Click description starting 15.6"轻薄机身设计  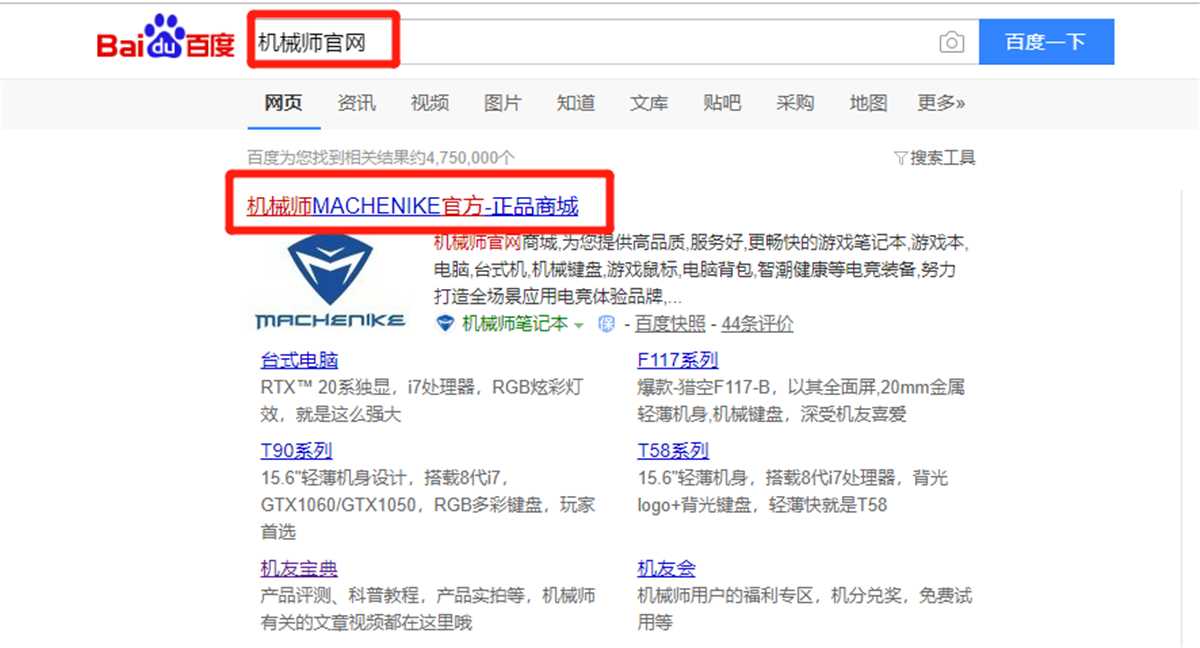pos(427,504)
